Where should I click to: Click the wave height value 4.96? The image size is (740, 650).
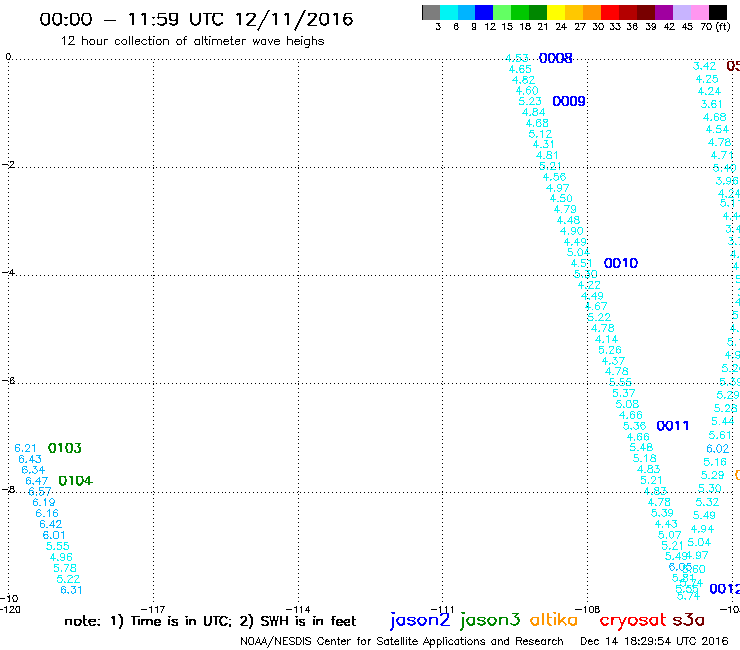click(61, 557)
